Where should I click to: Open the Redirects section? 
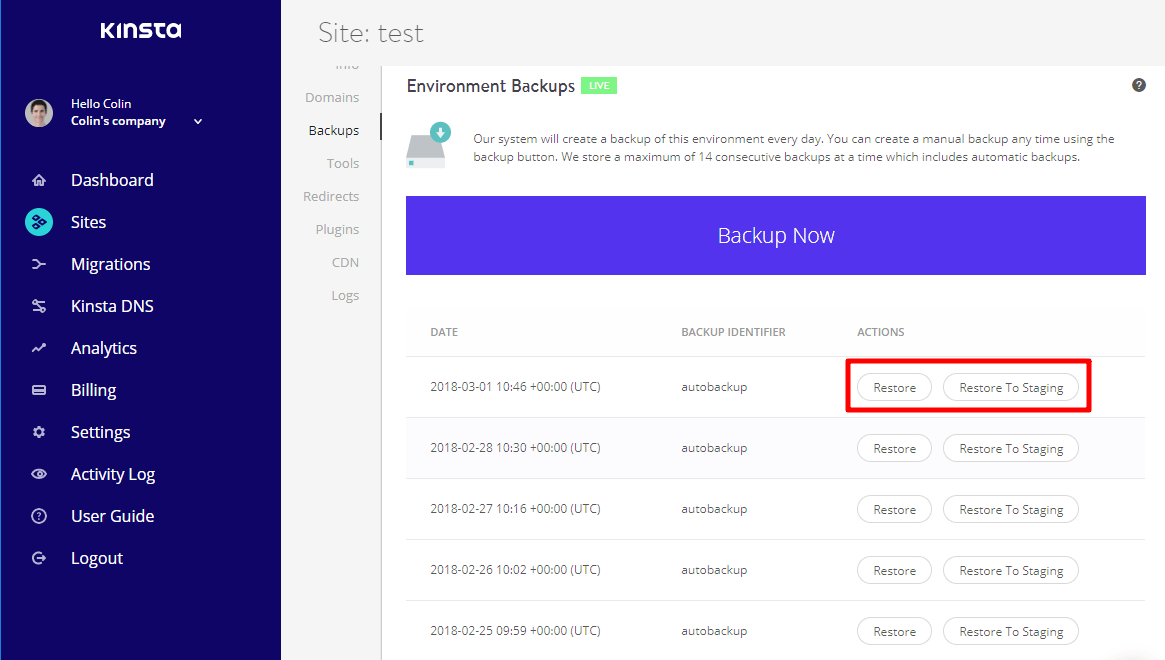tap(331, 197)
